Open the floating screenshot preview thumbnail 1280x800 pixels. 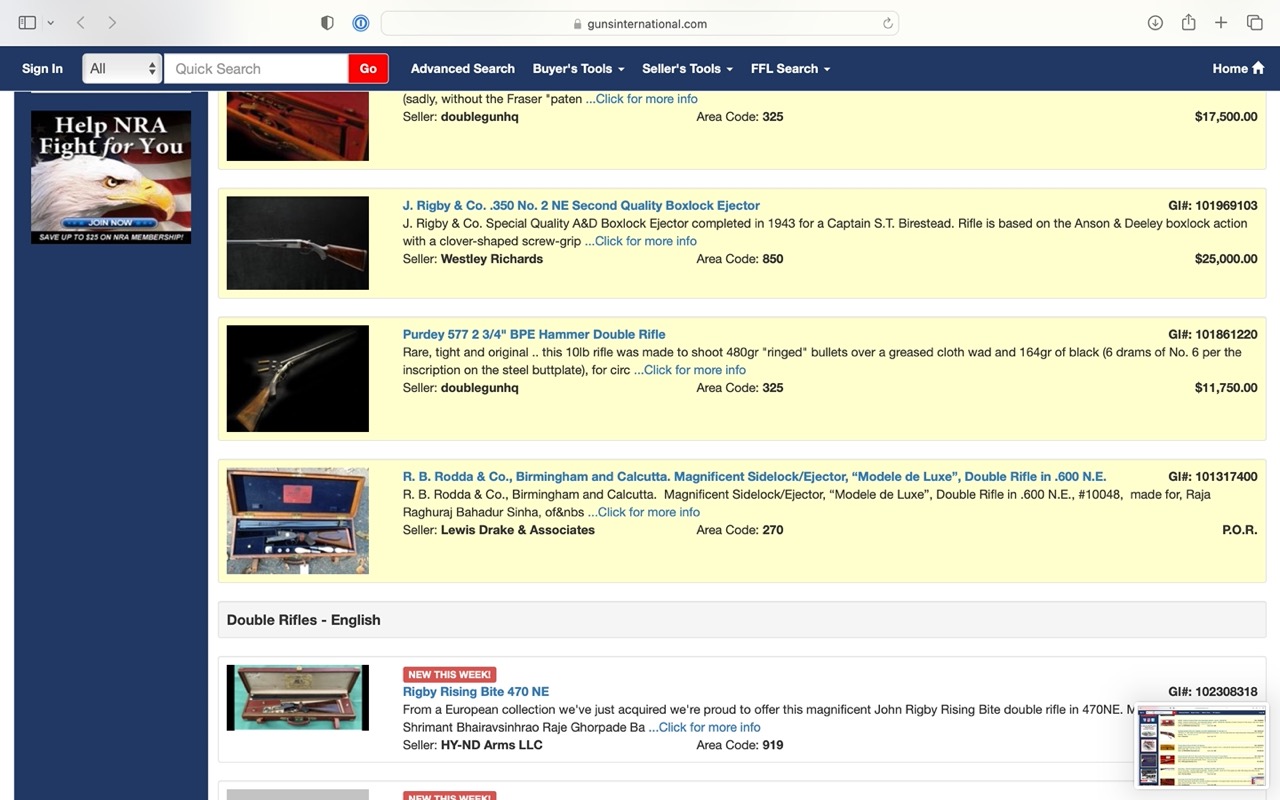tap(1201, 745)
